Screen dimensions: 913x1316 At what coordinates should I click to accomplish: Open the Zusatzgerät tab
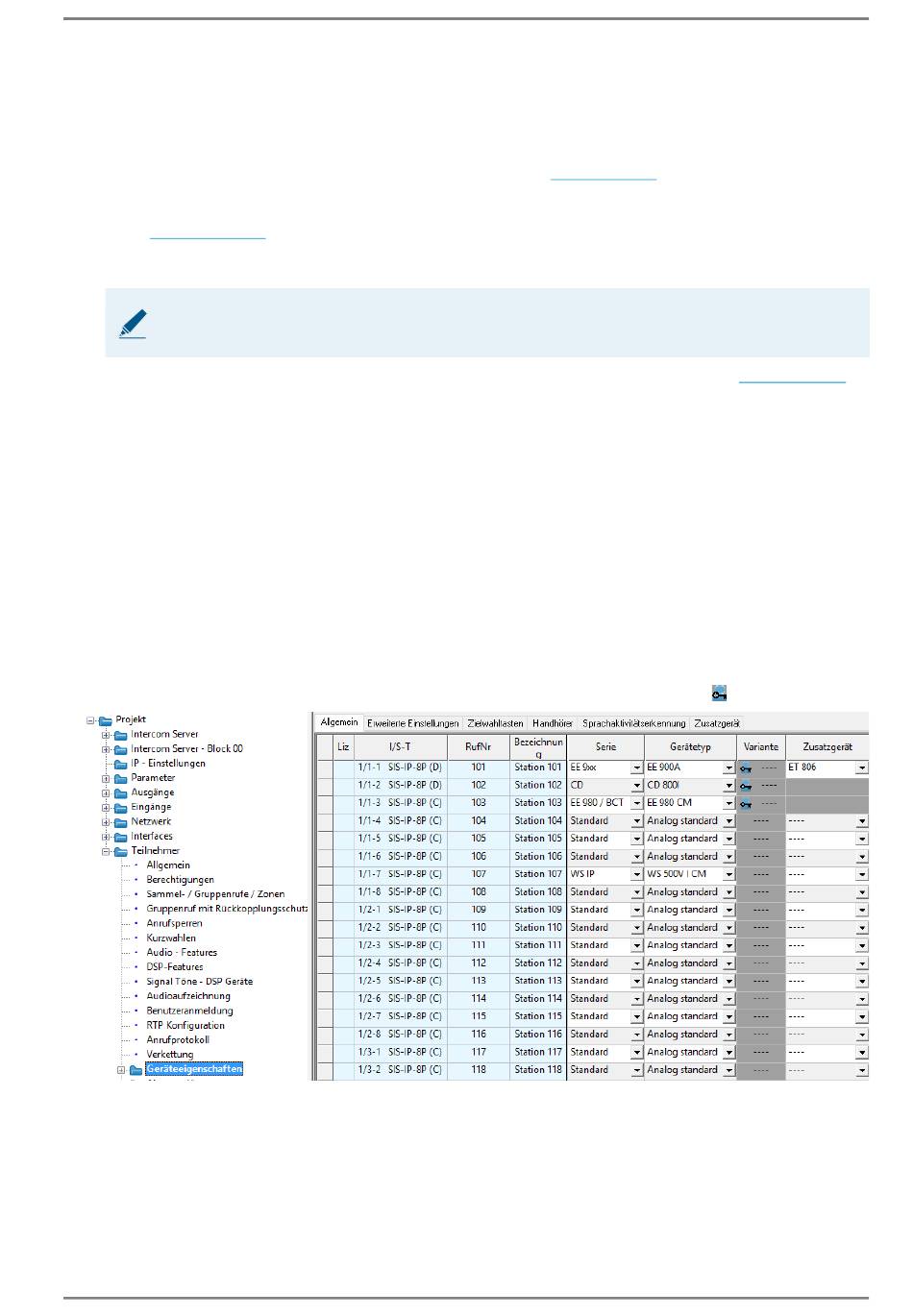click(716, 723)
